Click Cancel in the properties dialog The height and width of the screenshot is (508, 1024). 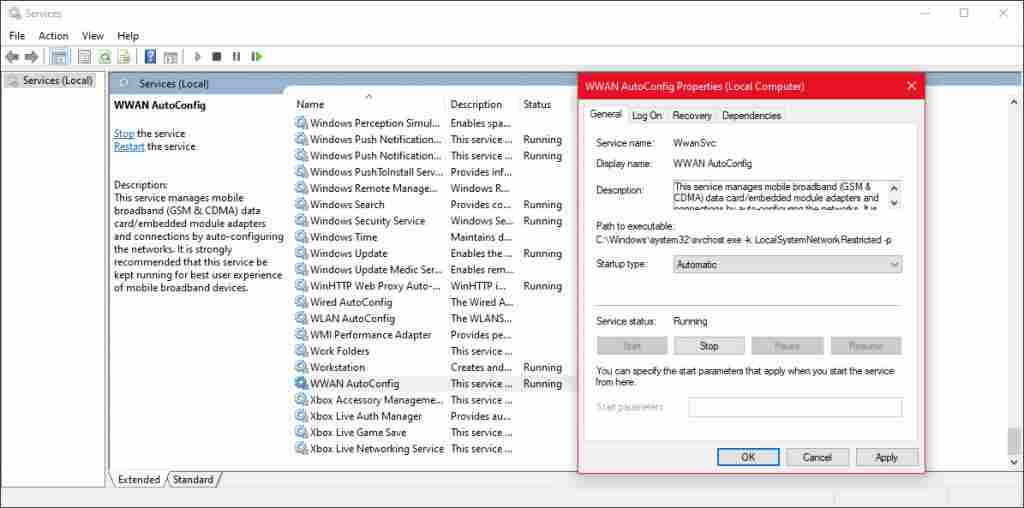tap(817, 458)
